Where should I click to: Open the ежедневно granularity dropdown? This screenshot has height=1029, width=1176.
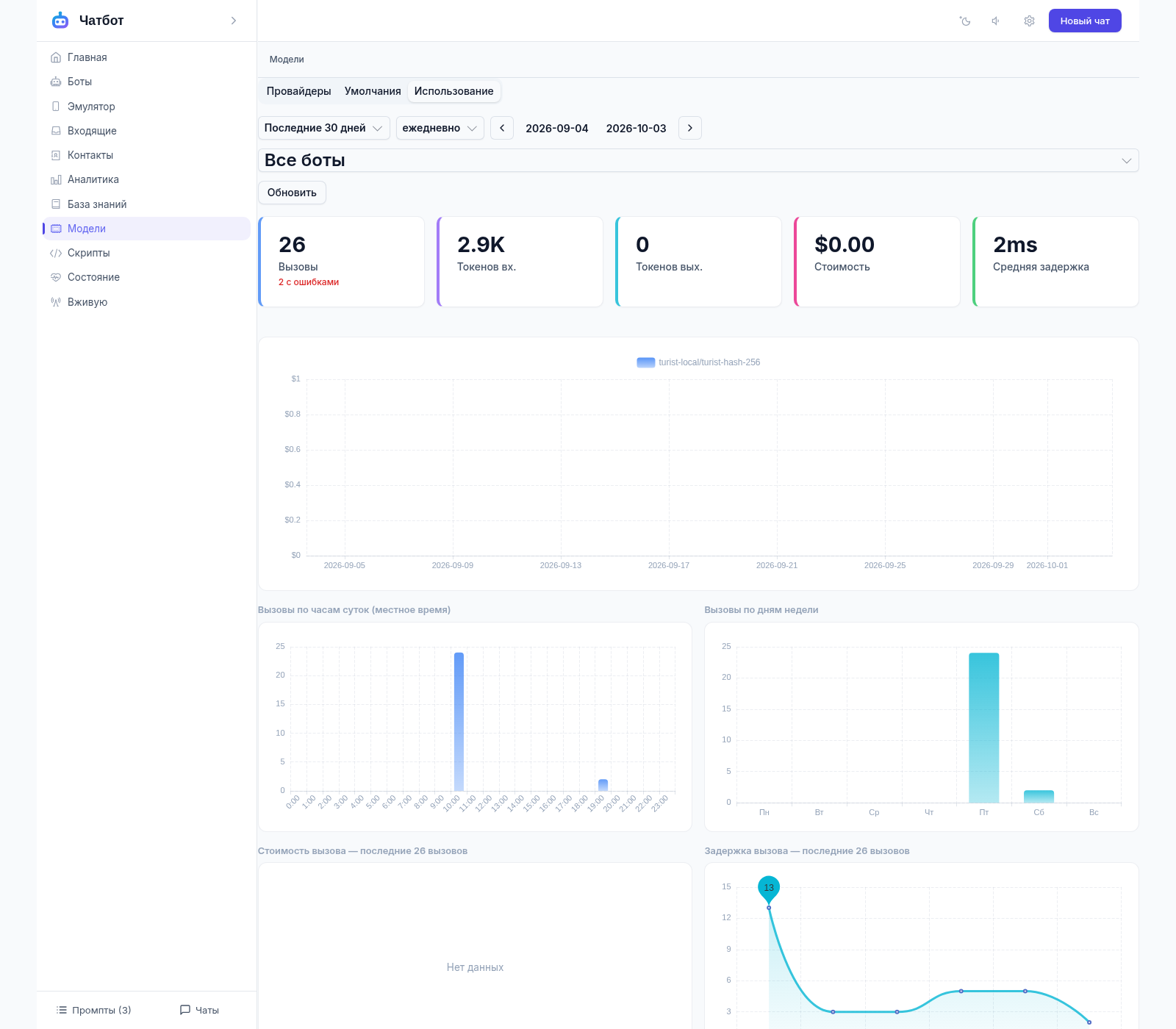point(440,128)
